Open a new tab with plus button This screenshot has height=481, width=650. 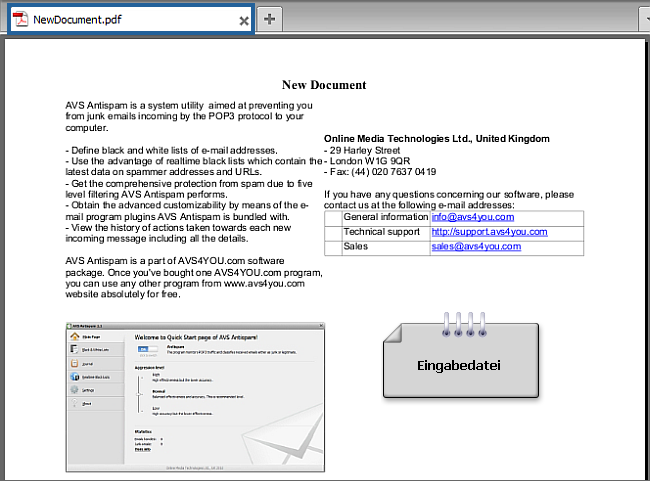pos(269,19)
